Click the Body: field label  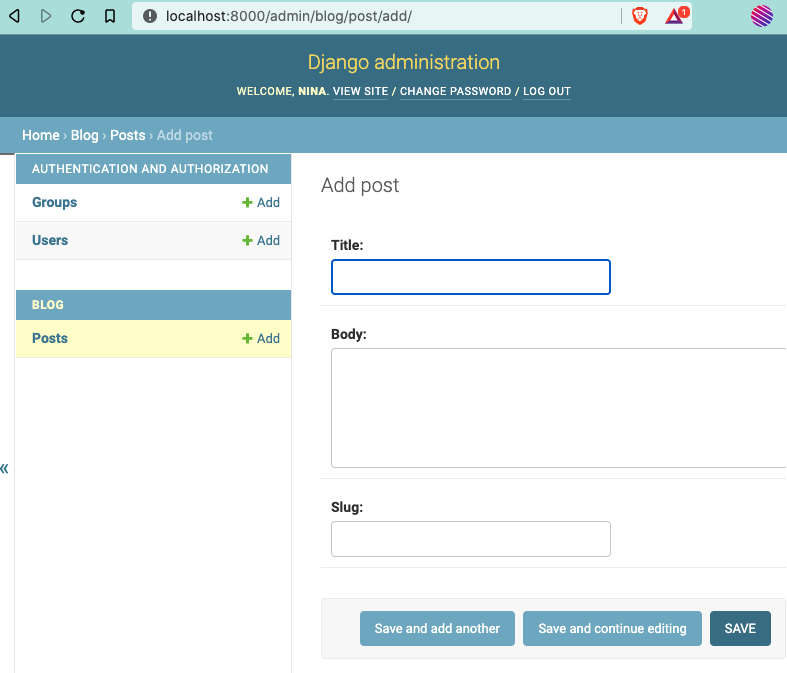click(x=349, y=334)
